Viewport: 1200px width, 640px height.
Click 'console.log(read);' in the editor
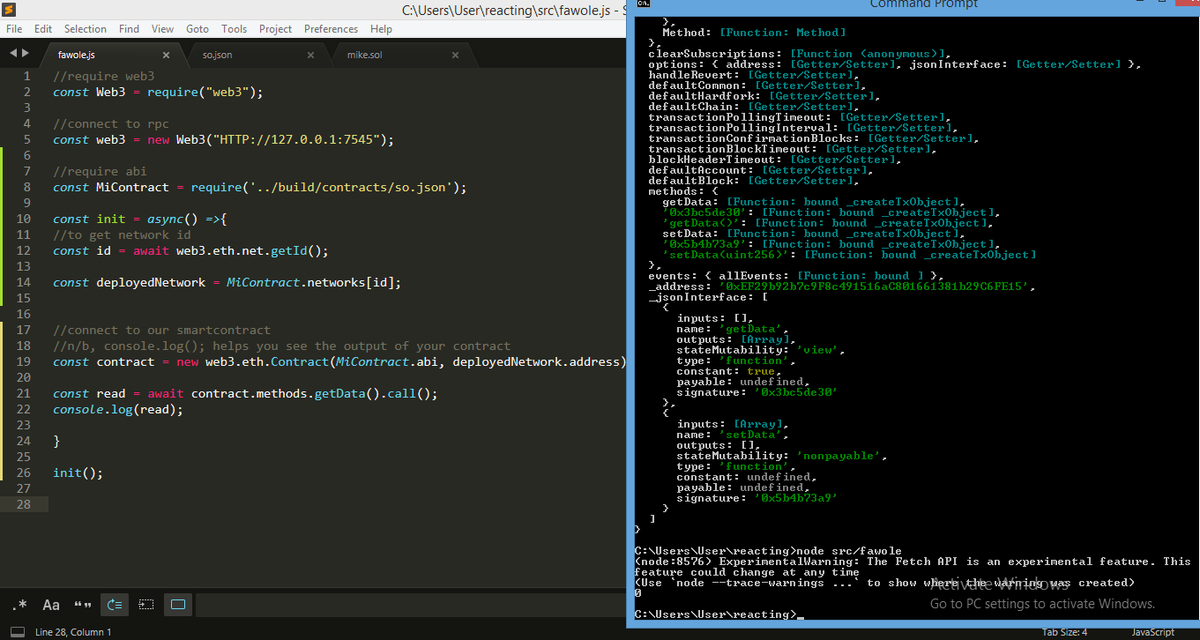(118, 410)
